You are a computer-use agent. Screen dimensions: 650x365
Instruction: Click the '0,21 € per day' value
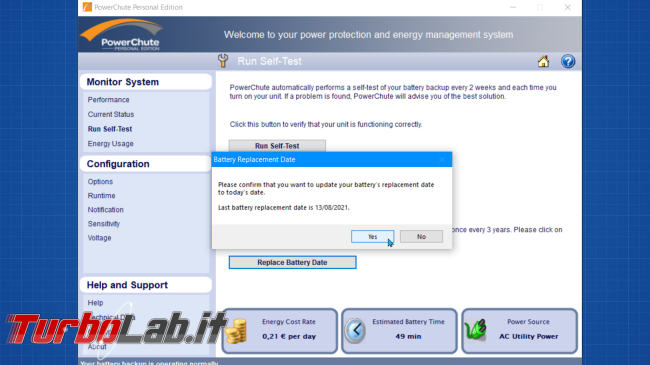pyautogui.click(x=289, y=336)
